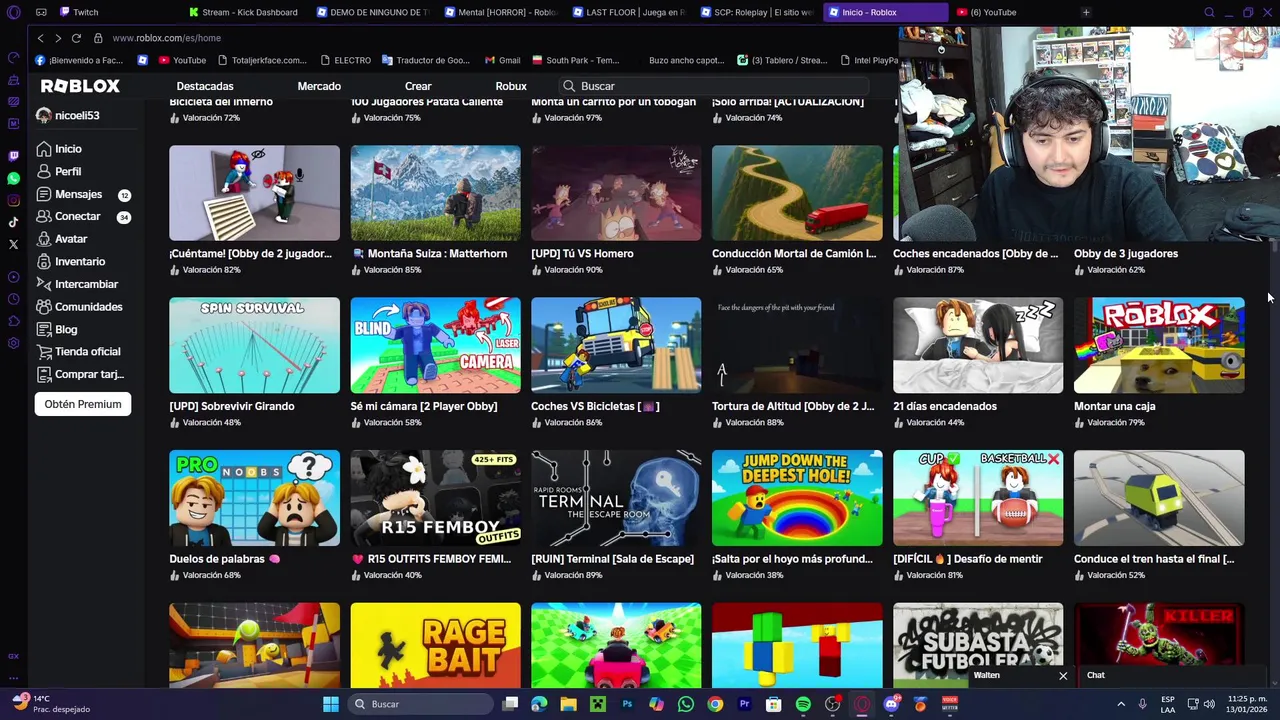Screen dimensions: 1280x720
Task: Open the South Park bookmark
Action: [x=576, y=60]
